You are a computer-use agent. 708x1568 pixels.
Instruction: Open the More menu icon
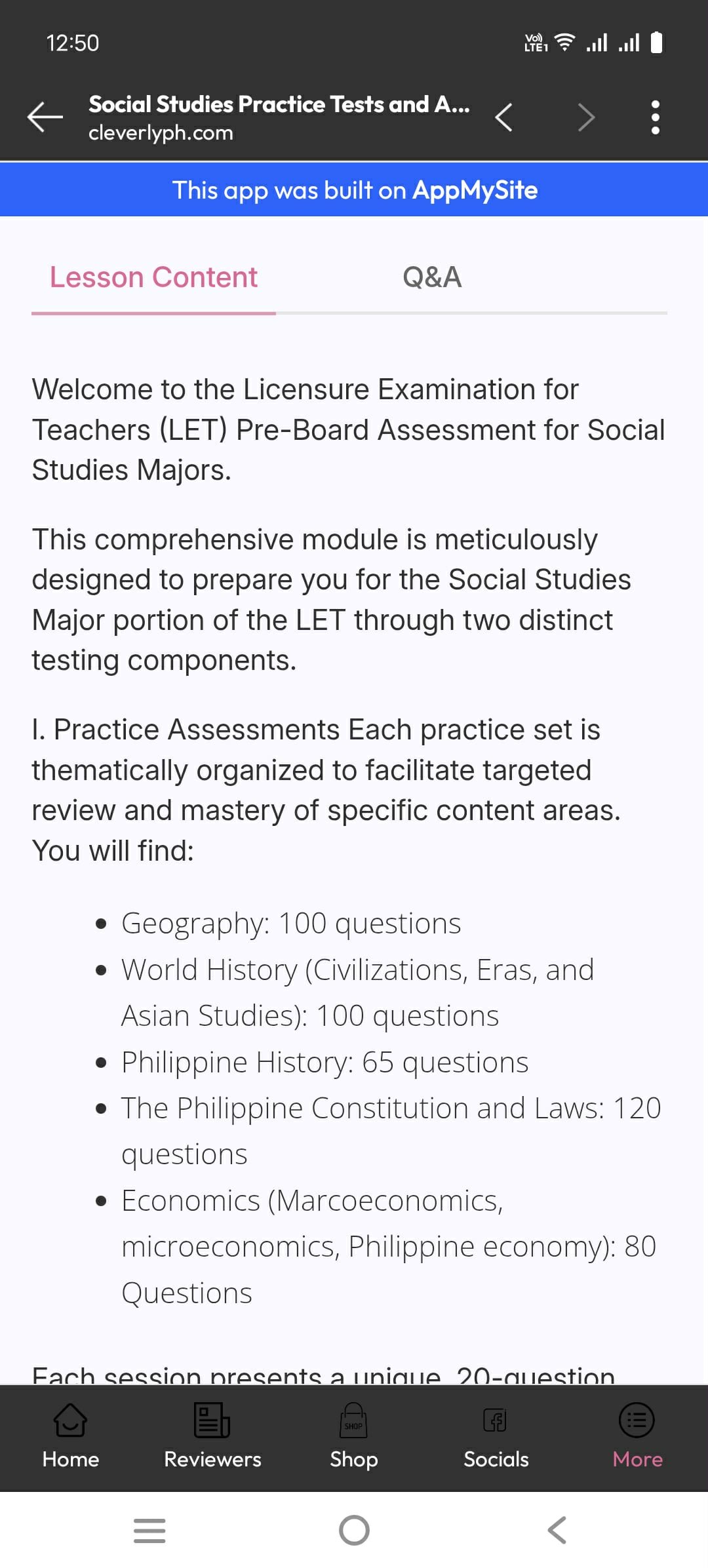[x=637, y=1421]
